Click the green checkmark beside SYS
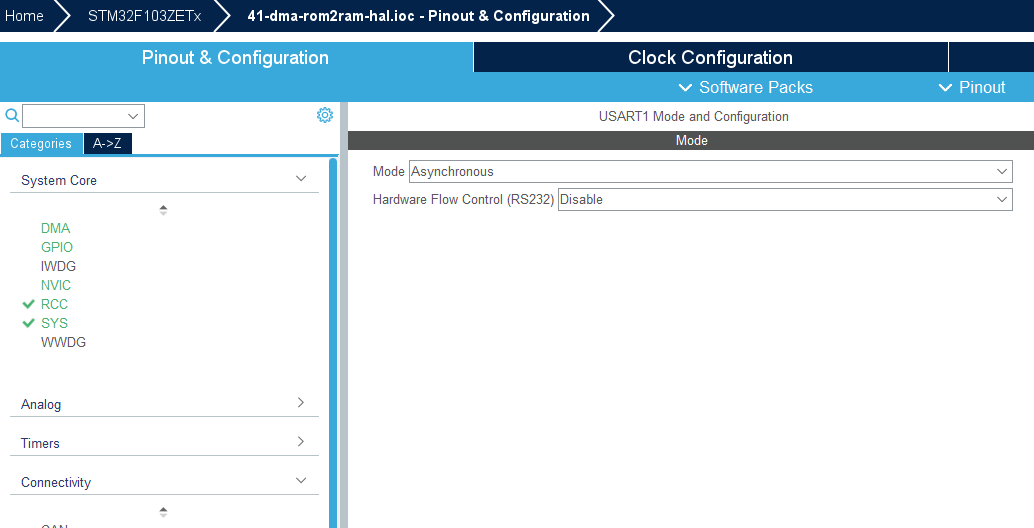The width and height of the screenshot is (1034, 528). [28, 323]
